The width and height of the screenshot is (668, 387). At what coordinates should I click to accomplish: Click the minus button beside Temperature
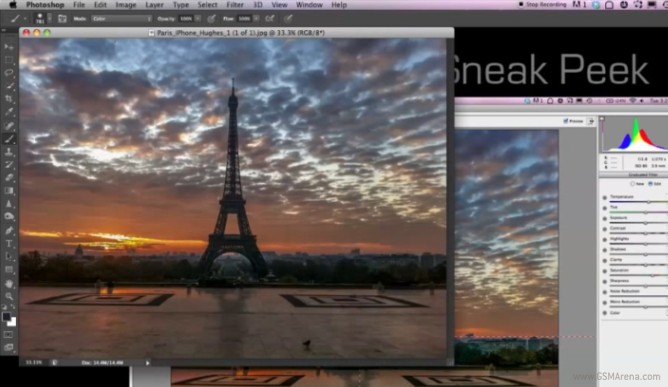[605, 198]
